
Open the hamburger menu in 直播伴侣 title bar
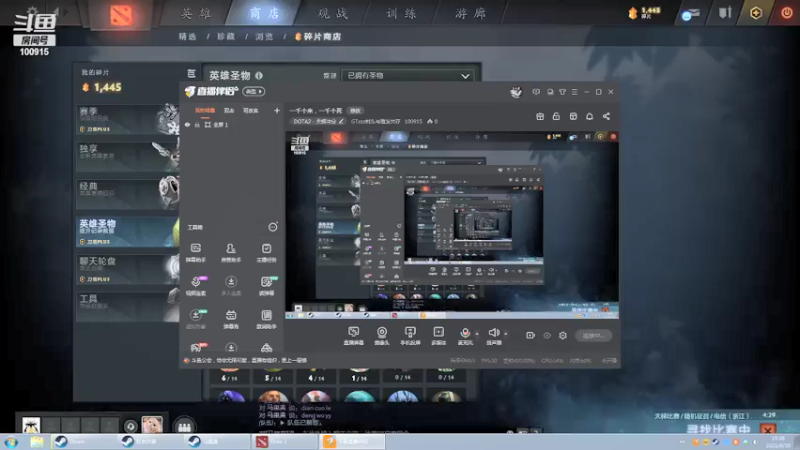pos(574,92)
